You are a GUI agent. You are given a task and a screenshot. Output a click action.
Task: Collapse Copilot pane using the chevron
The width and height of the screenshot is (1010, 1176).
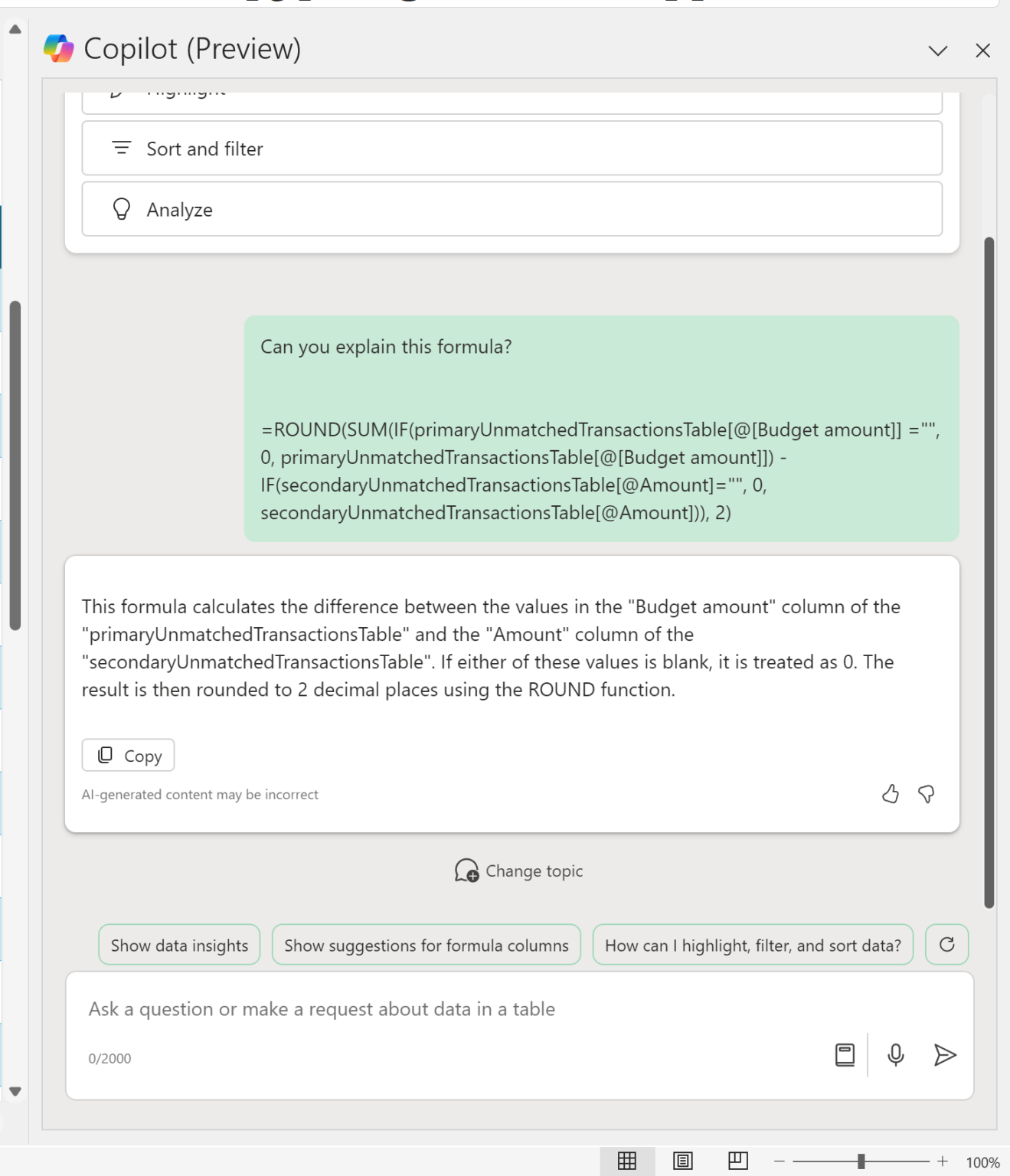point(937,51)
